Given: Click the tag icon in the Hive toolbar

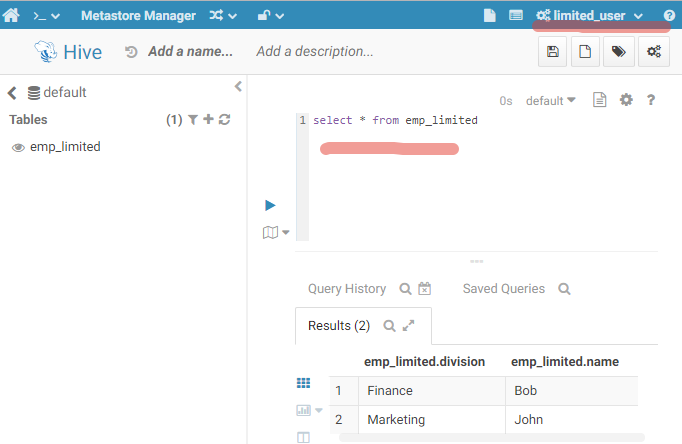Looking at the screenshot, I should tap(619, 52).
